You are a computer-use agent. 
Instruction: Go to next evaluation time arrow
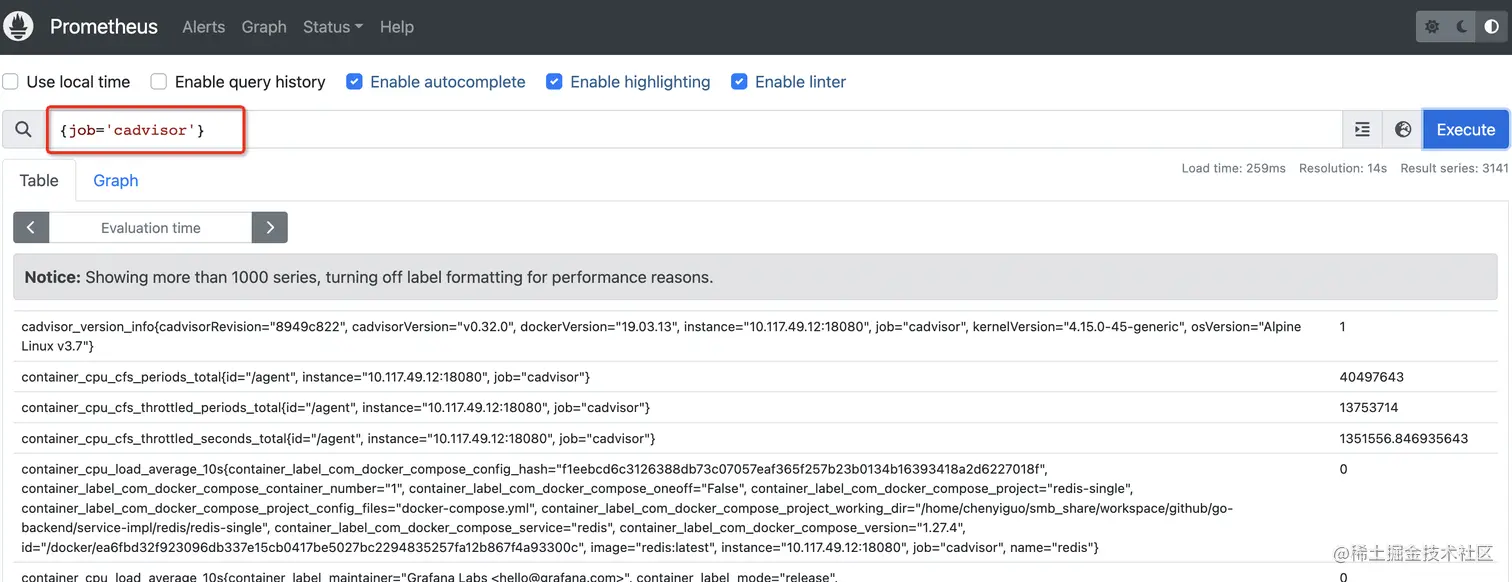(x=270, y=228)
